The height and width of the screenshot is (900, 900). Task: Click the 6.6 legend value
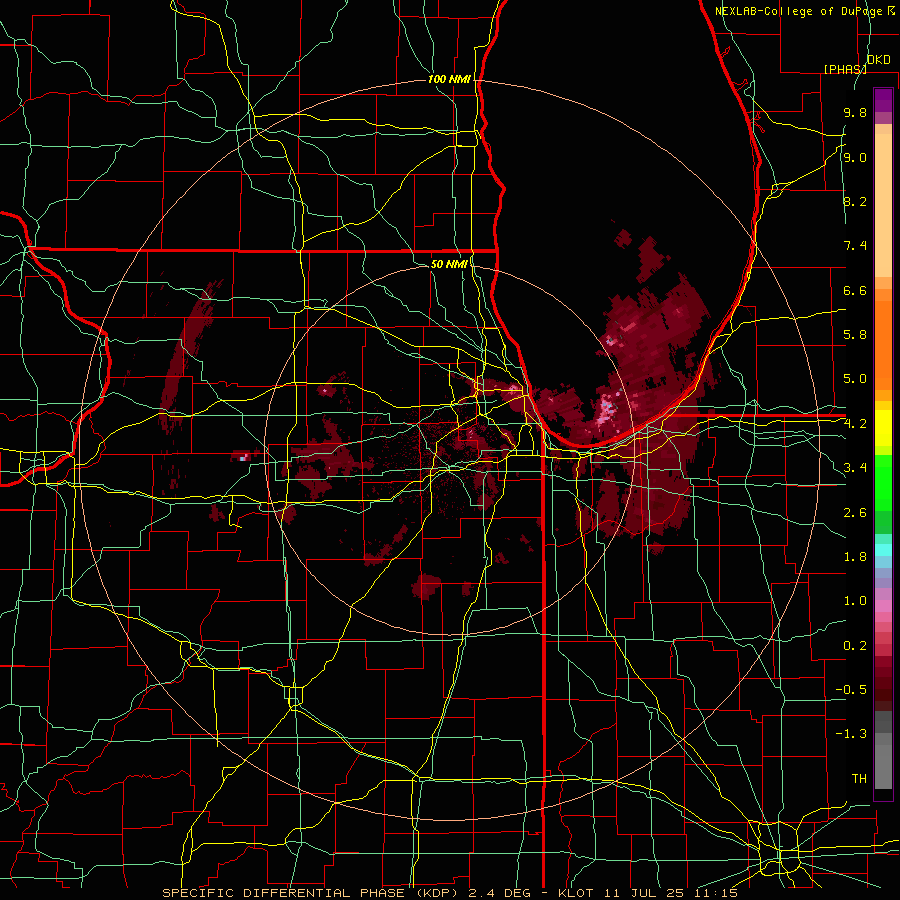(x=855, y=290)
